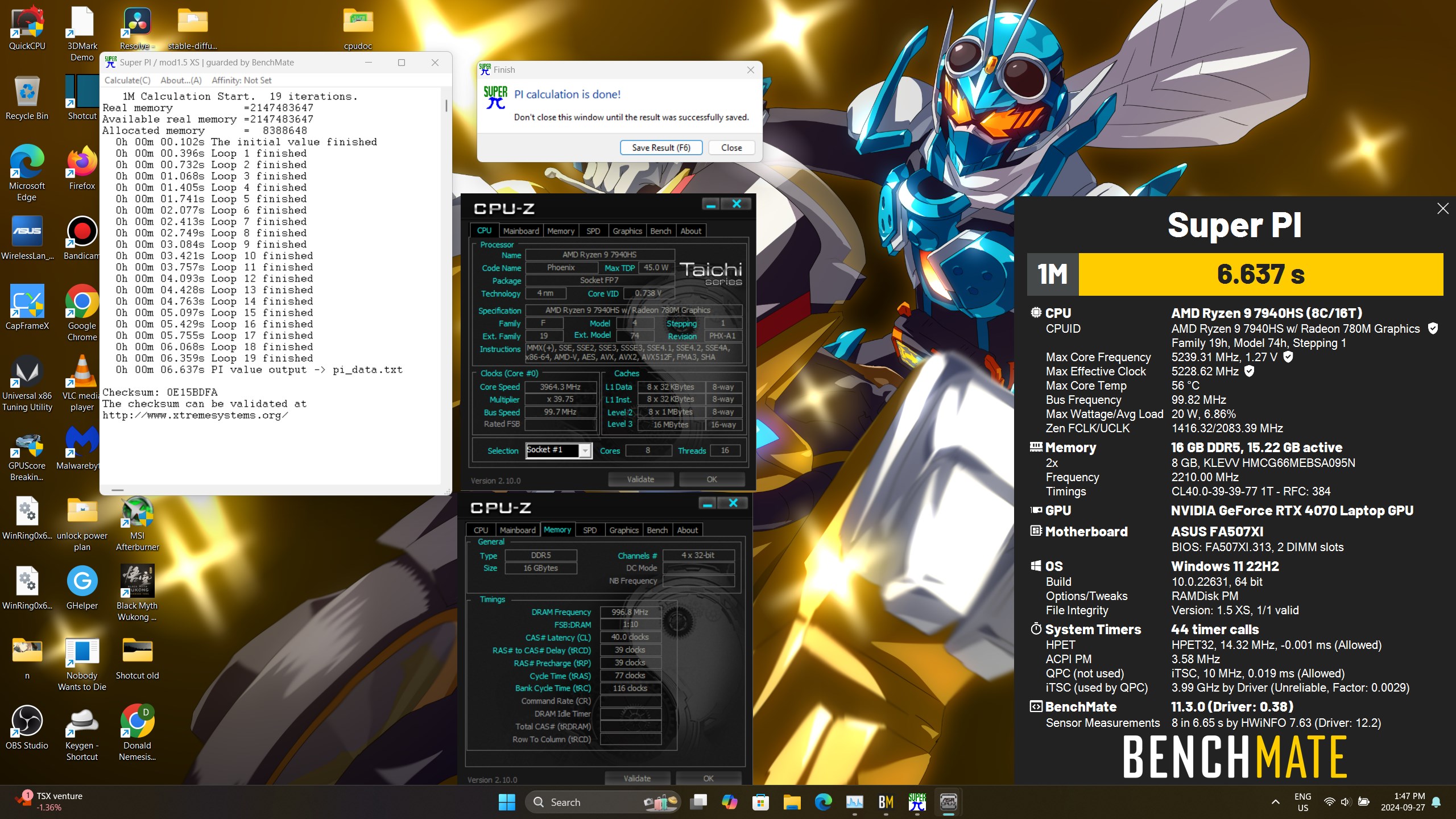
Task: Open 3DMark Demo desktop icon
Action: tap(82, 33)
